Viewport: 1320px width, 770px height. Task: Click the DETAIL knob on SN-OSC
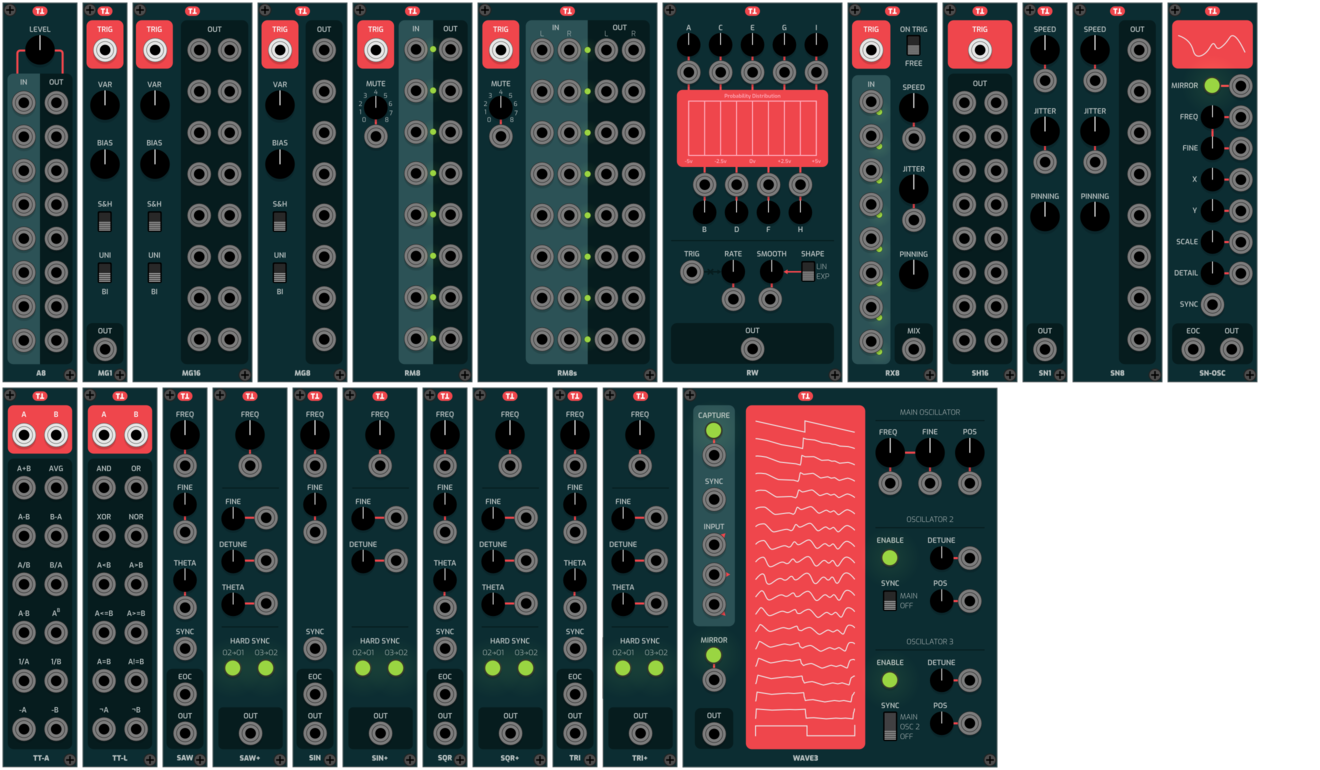1212,272
